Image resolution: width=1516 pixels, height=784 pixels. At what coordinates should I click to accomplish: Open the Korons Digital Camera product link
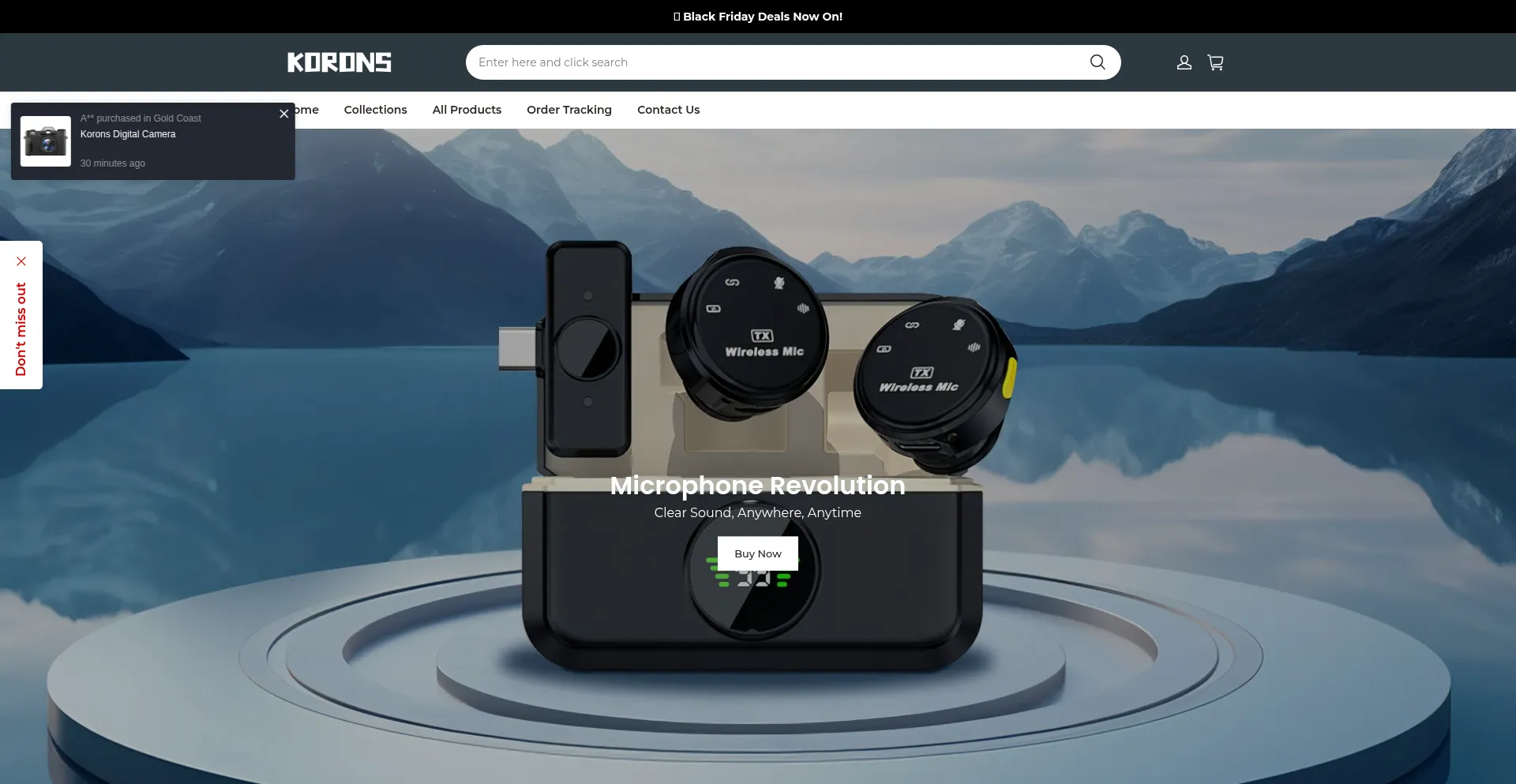pyautogui.click(x=128, y=134)
